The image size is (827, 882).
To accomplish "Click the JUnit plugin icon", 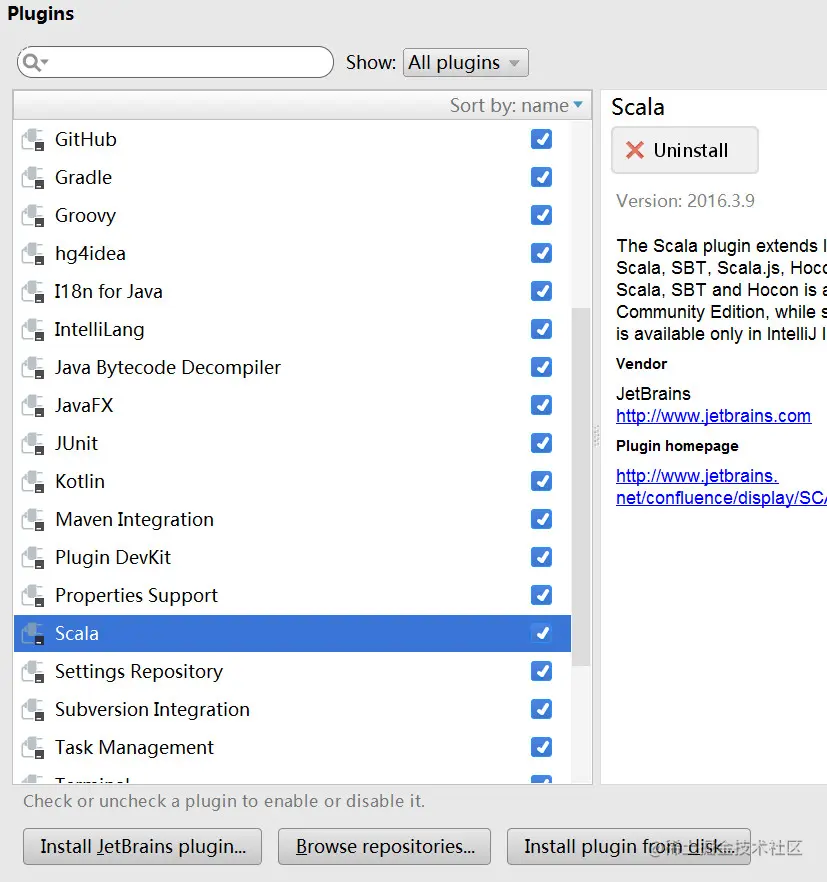I will (x=33, y=443).
